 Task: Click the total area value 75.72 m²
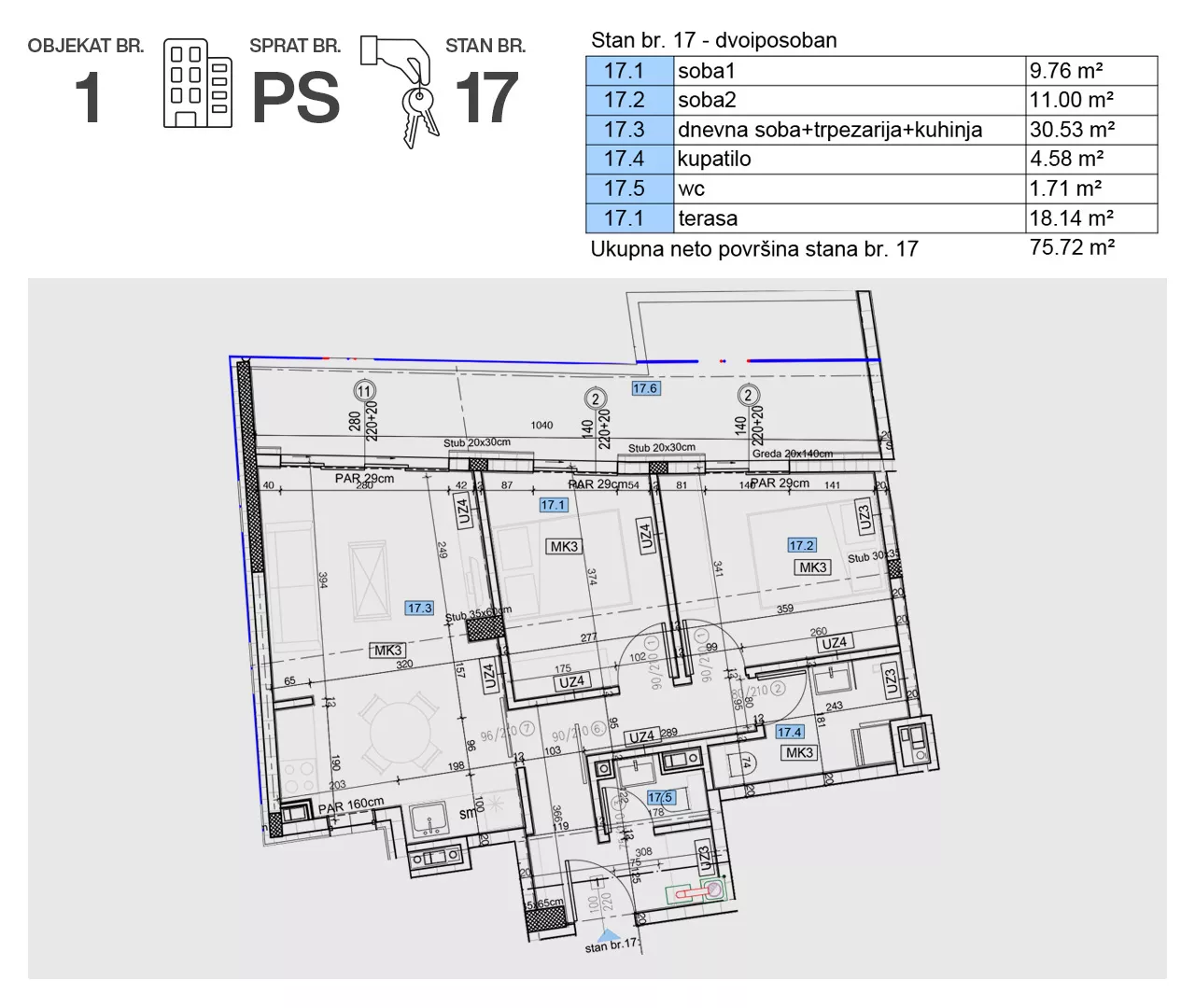click(1071, 247)
